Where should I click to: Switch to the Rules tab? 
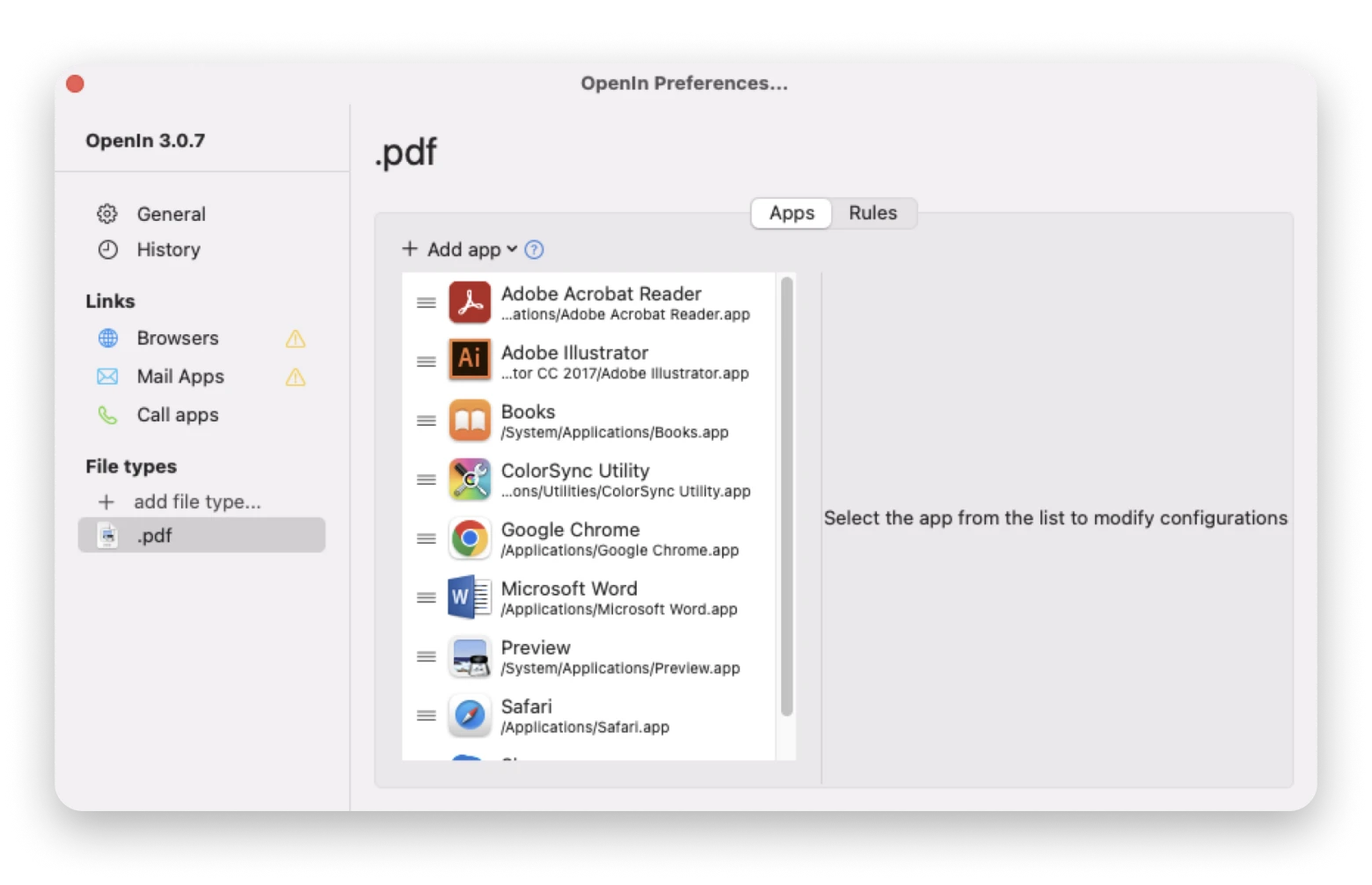pos(872,213)
